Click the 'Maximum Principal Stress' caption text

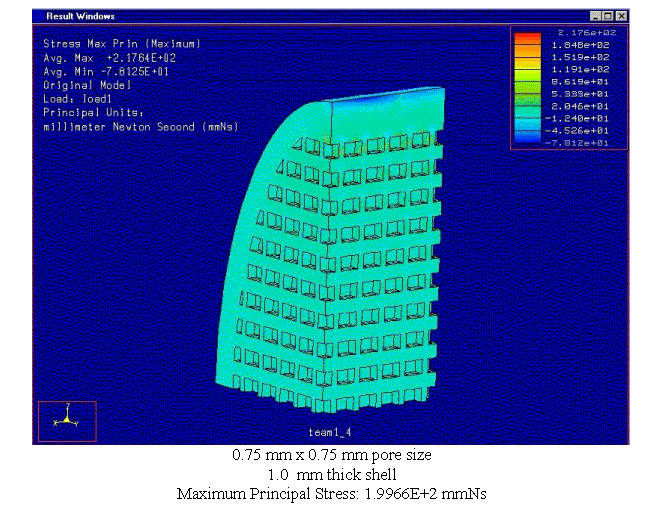pyautogui.click(x=330, y=493)
